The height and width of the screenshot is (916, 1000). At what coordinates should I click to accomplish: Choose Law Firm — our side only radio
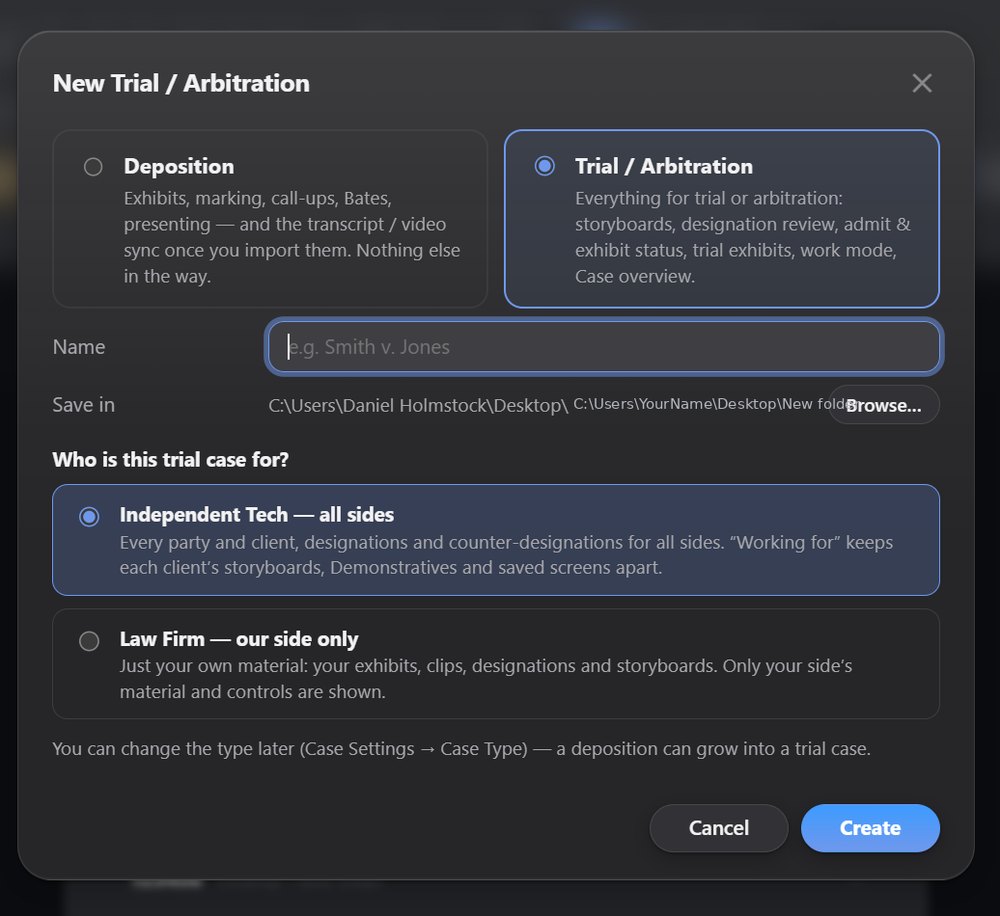click(x=89, y=640)
